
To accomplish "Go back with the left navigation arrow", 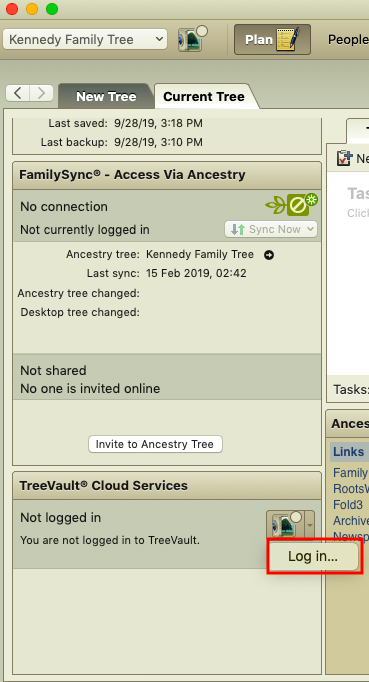I will click(17, 93).
